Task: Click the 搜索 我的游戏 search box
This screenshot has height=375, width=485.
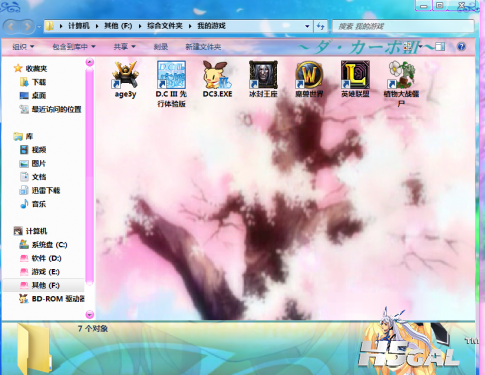Action: coord(403,26)
